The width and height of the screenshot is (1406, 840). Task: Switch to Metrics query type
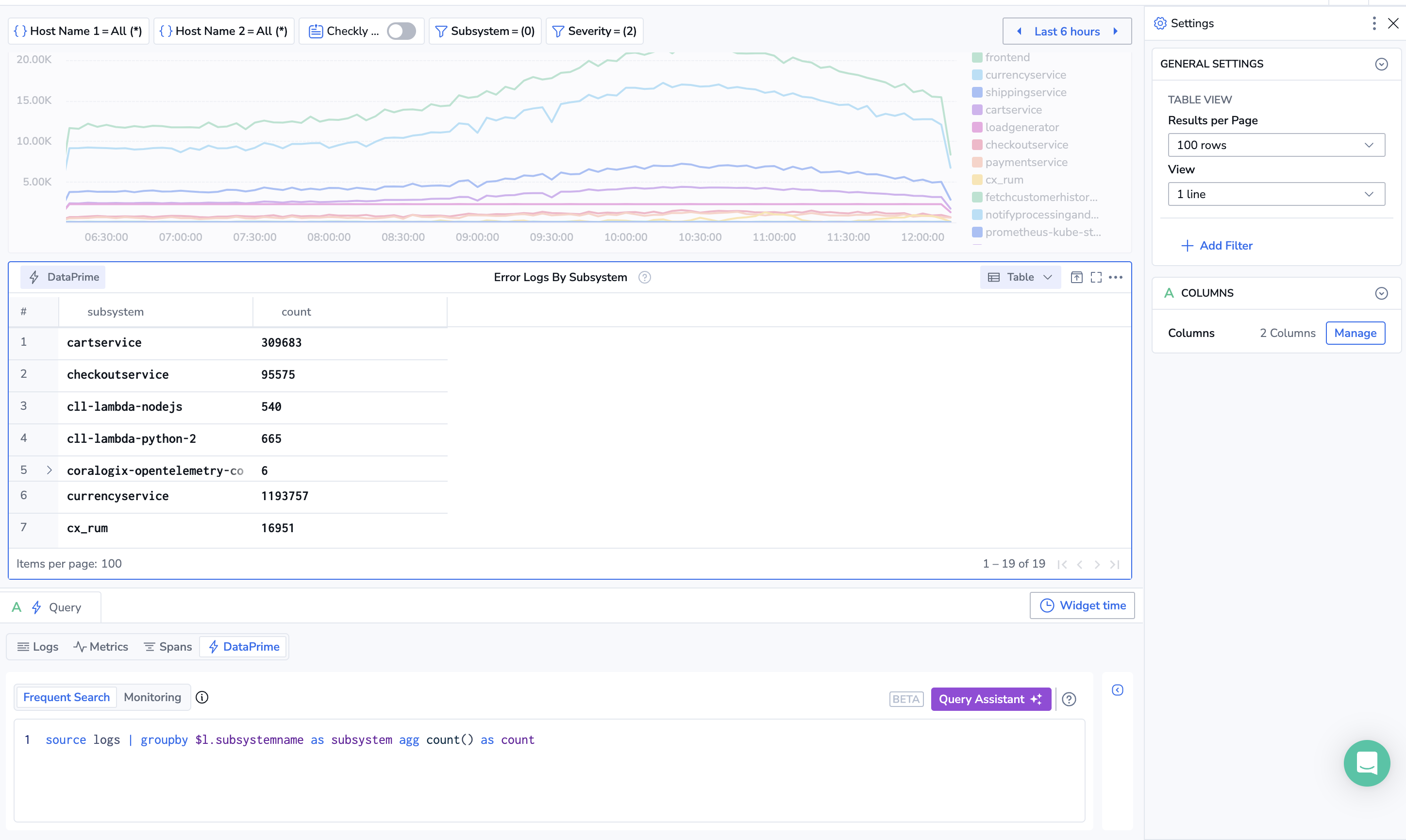(x=100, y=646)
